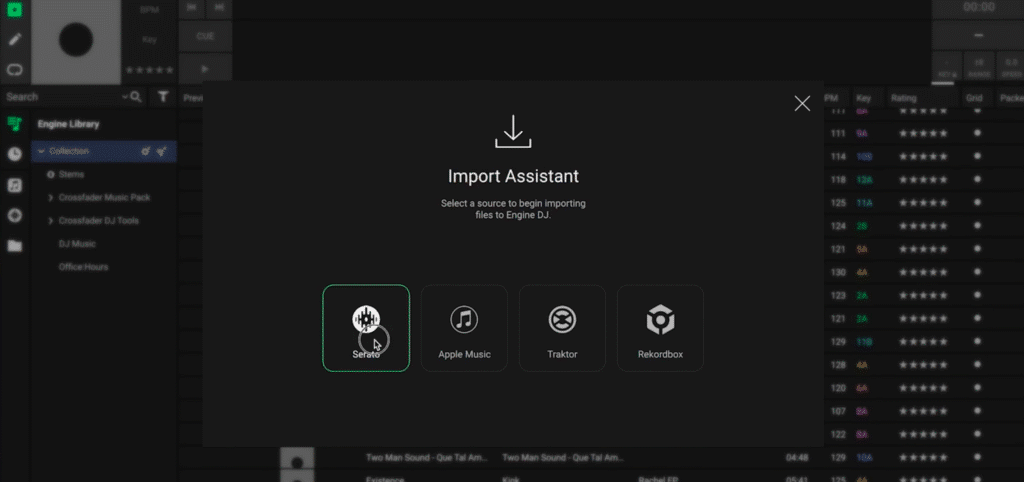Screen dimensions: 1024x482
Task: Click the dash button below time display
Action: click(x=978, y=35)
